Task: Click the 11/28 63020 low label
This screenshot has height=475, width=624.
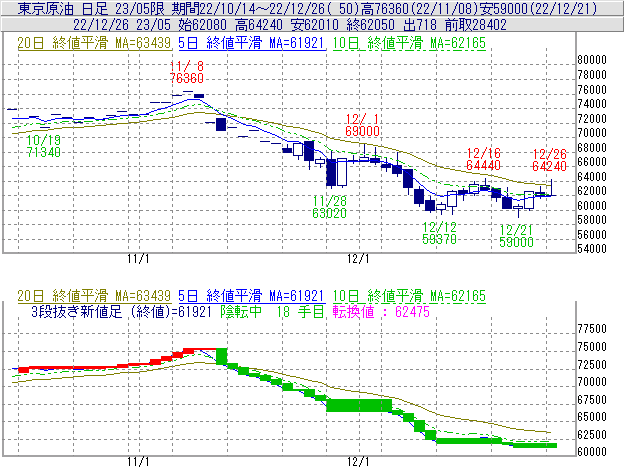Action: point(330,207)
